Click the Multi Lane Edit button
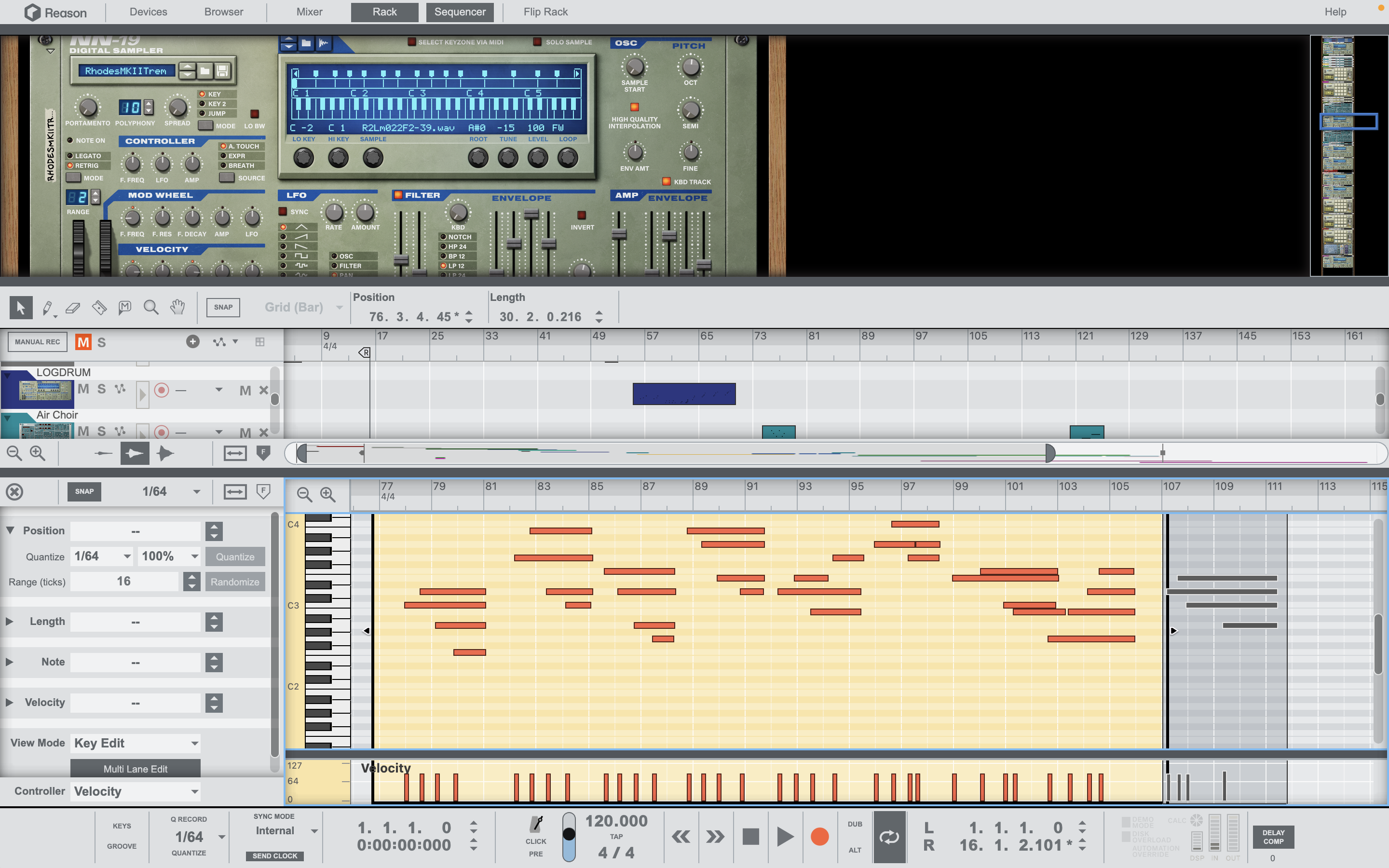Screen dimensions: 1389x868 (136, 769)
